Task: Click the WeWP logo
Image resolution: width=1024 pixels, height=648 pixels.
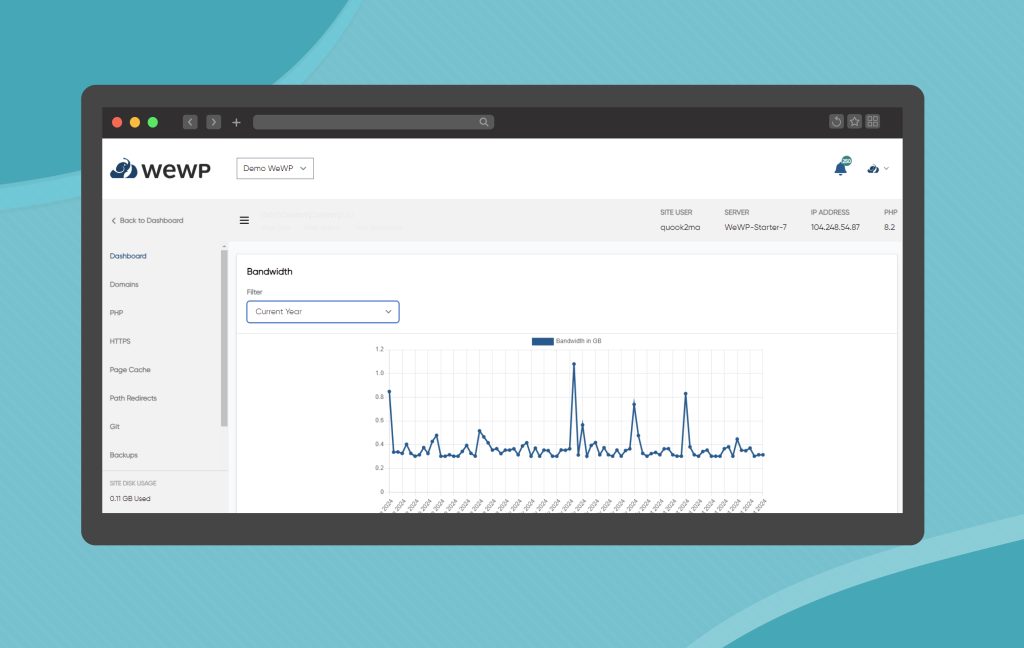Action: [x=160, y=168]
